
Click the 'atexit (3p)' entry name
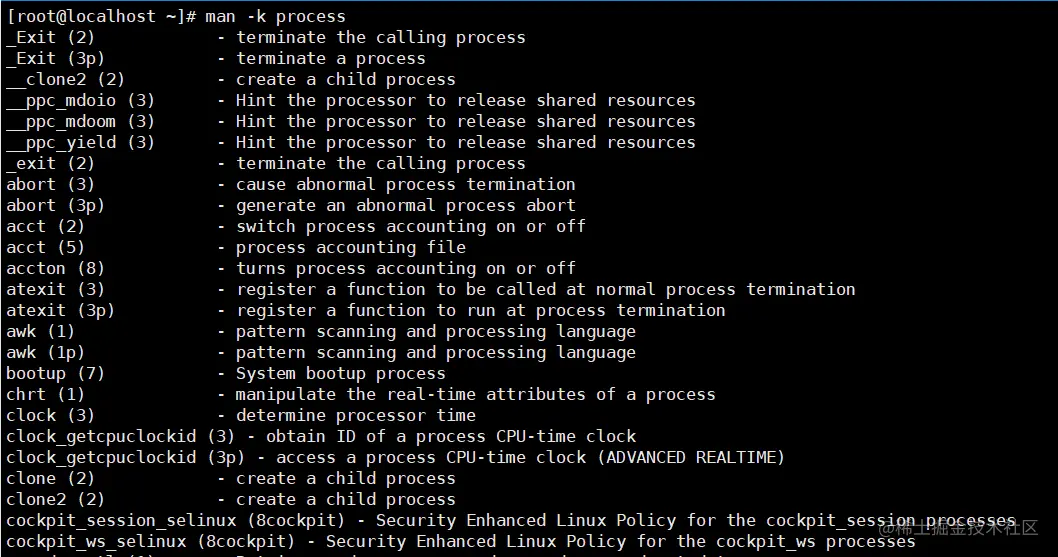(x=60, y=310)
